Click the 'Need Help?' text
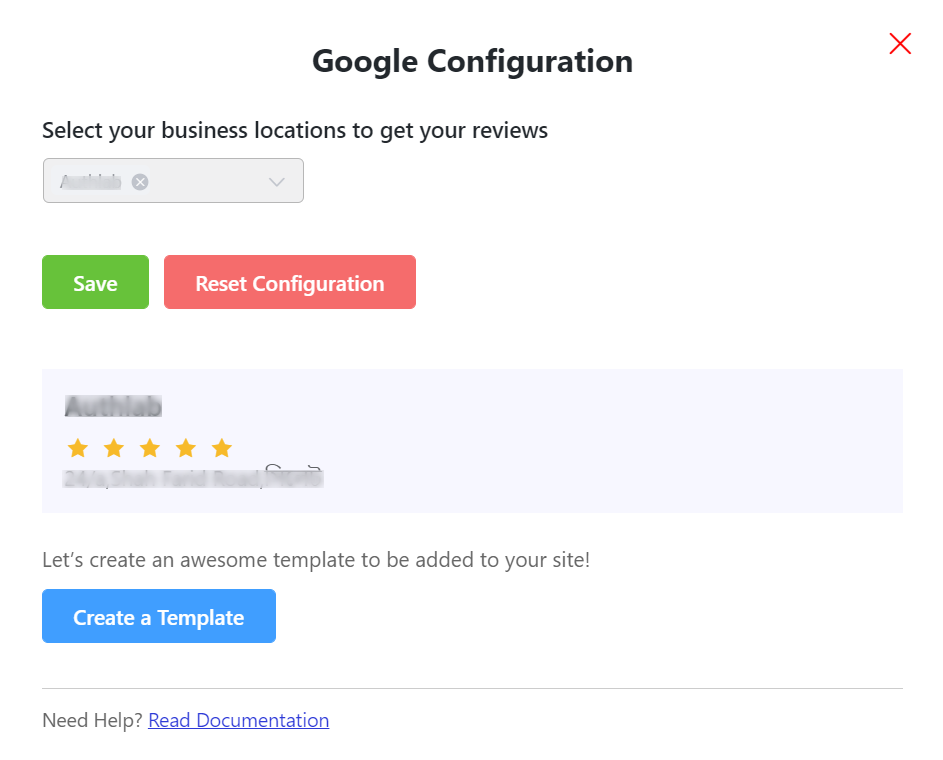The width and height of the screenshot is (943, 760). coord(92,720)
